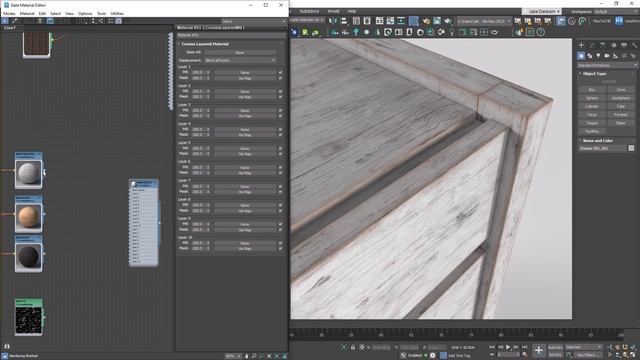Toggle the Layer 5 Mtl enable checkbox

click(280, 148)
